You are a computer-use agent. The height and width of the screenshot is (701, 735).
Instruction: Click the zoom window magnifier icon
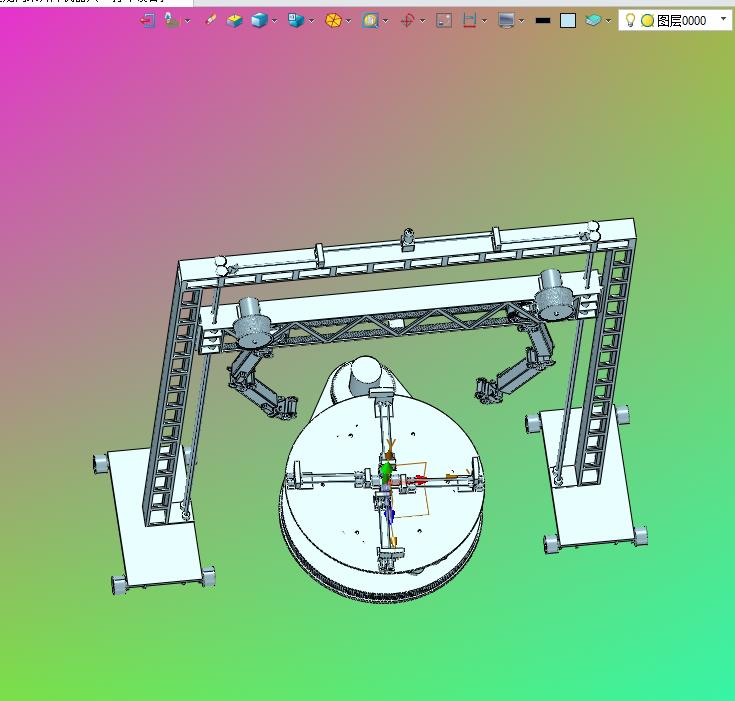tap(370, 20)
